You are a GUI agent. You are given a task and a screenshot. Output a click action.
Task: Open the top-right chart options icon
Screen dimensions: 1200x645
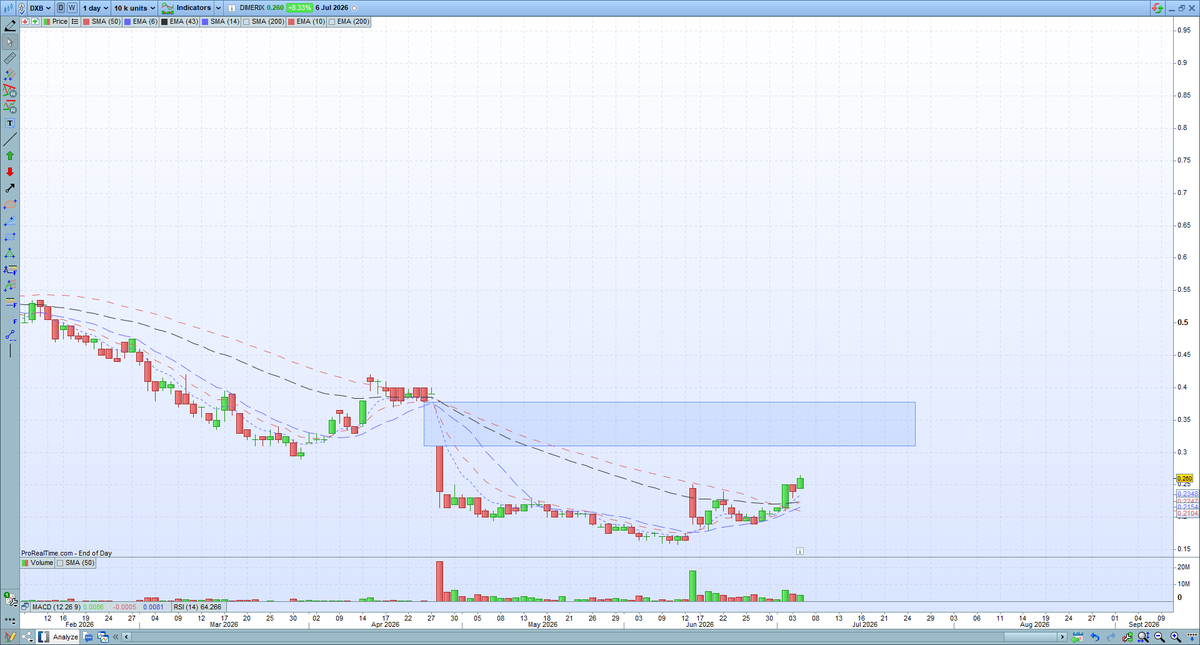1159,8
